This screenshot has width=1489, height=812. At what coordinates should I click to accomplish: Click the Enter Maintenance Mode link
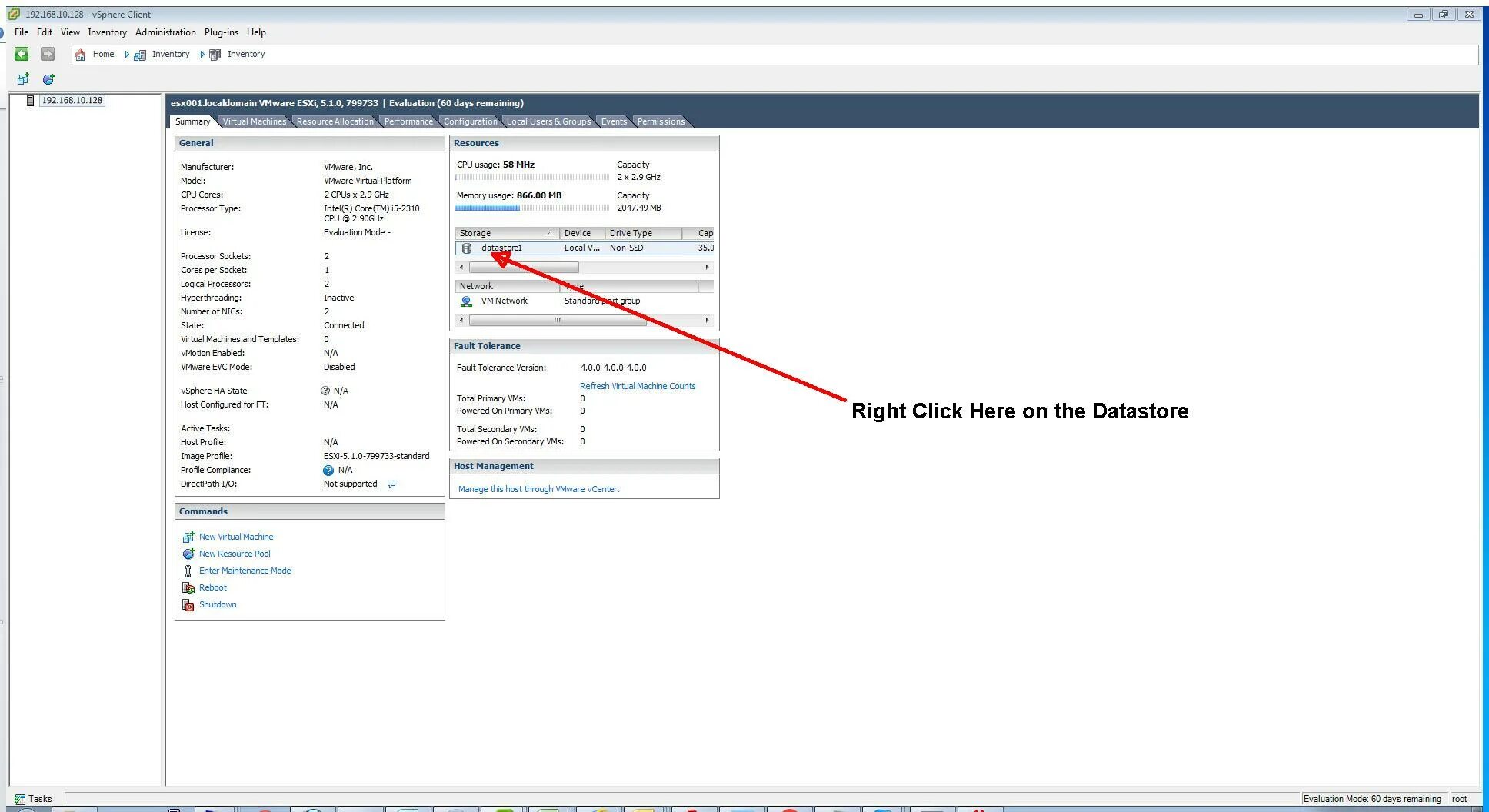(245, 571)
